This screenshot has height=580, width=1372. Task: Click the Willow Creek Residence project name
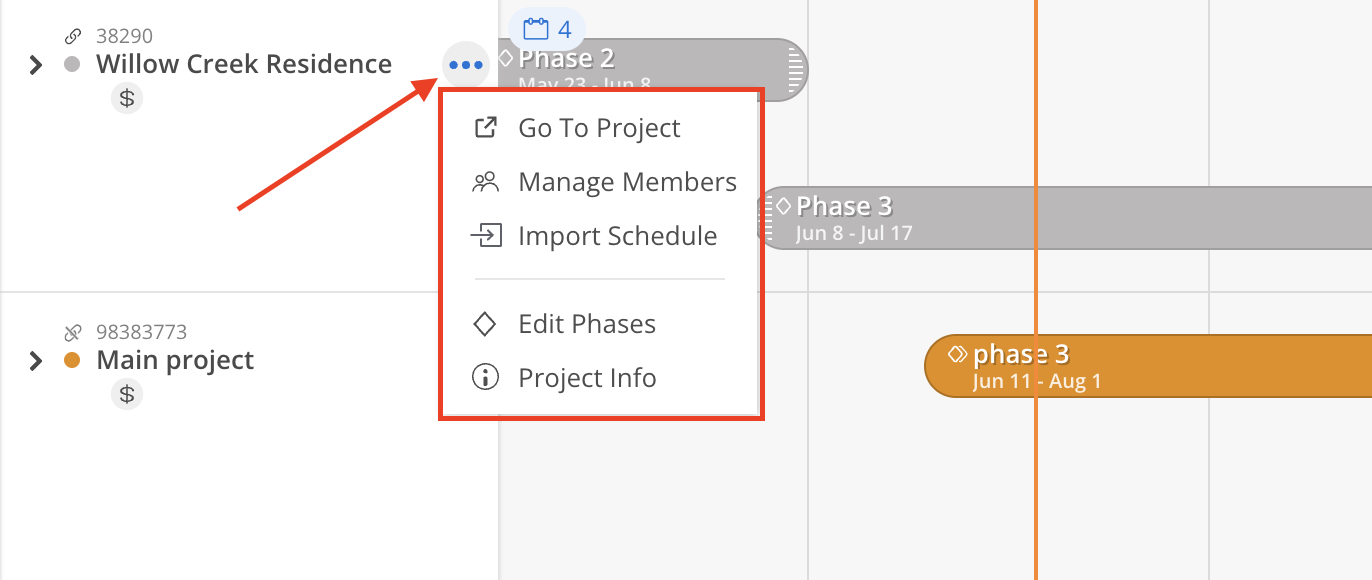pyautogui.click(x=244, y=64)
